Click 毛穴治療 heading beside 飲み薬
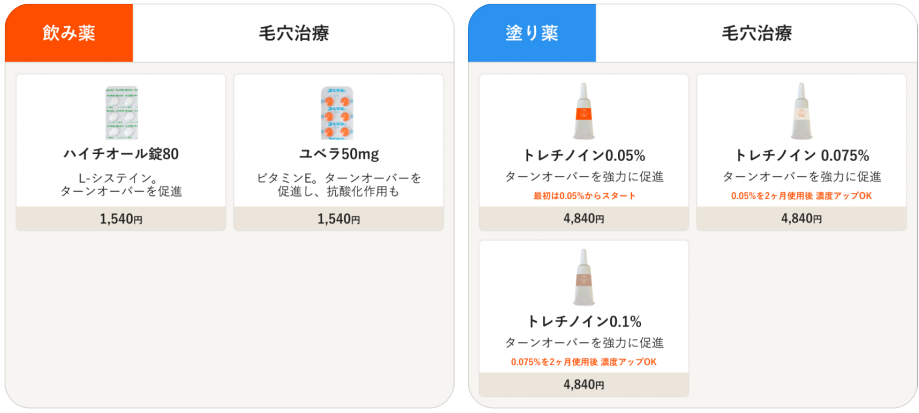This screenshot has height=413, width=919. 294,33
